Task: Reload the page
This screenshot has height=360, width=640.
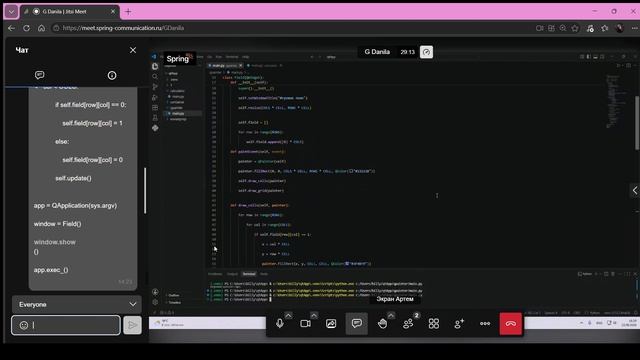Action: (27, 28)
